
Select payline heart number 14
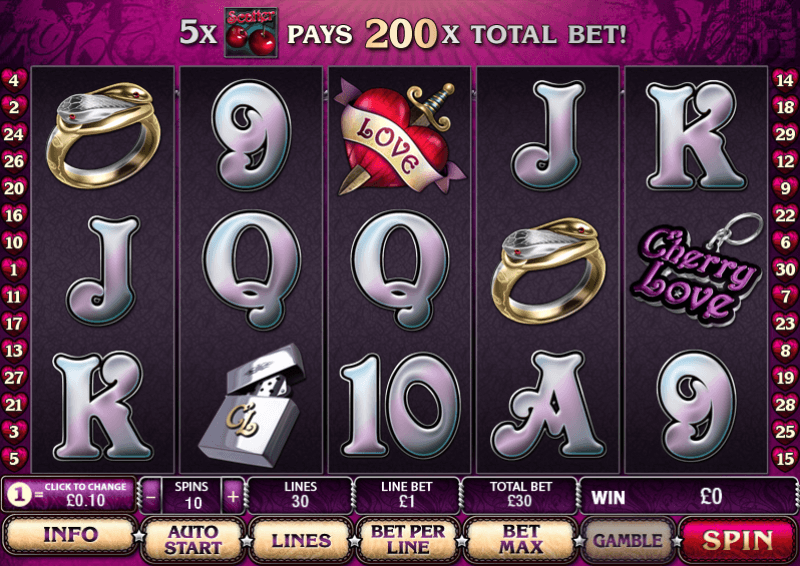click(x=785, y=80)
